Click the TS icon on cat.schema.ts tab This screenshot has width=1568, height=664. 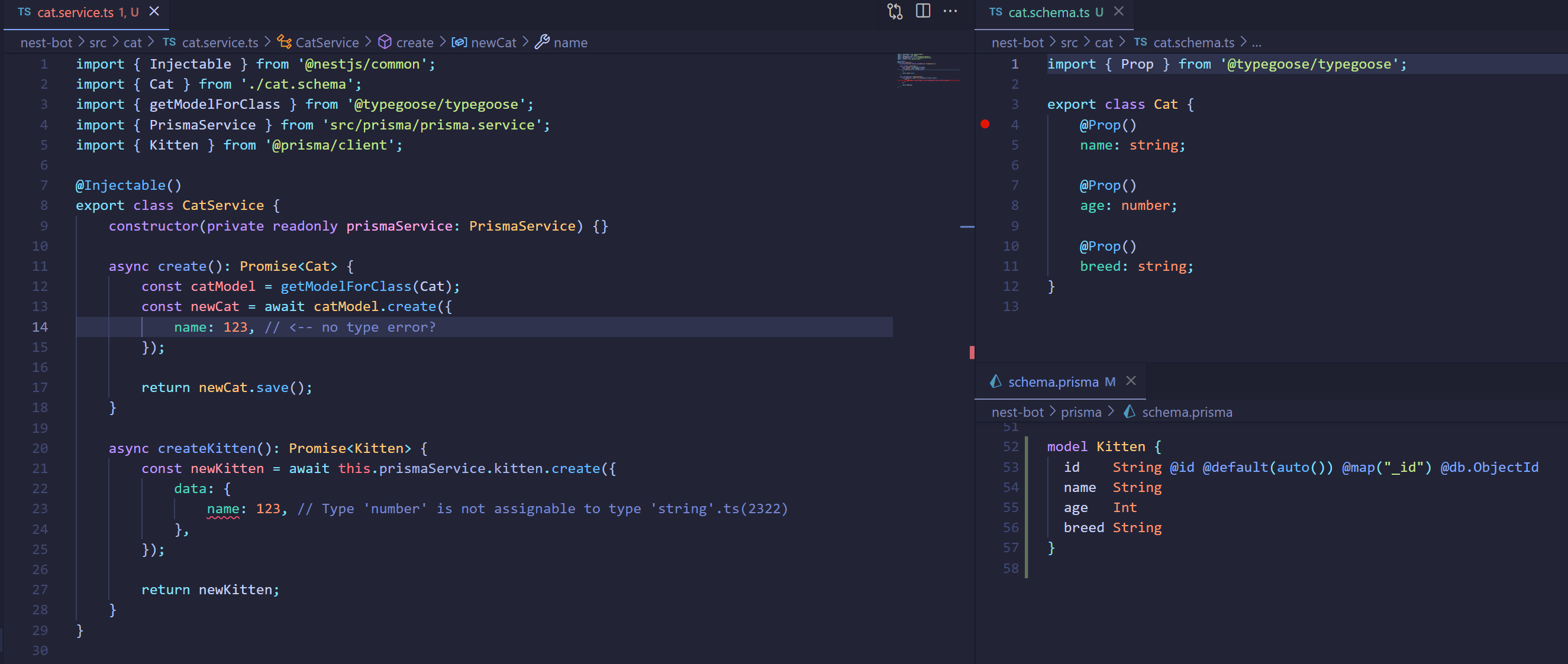pyautogui.click(x=996, y=12)
